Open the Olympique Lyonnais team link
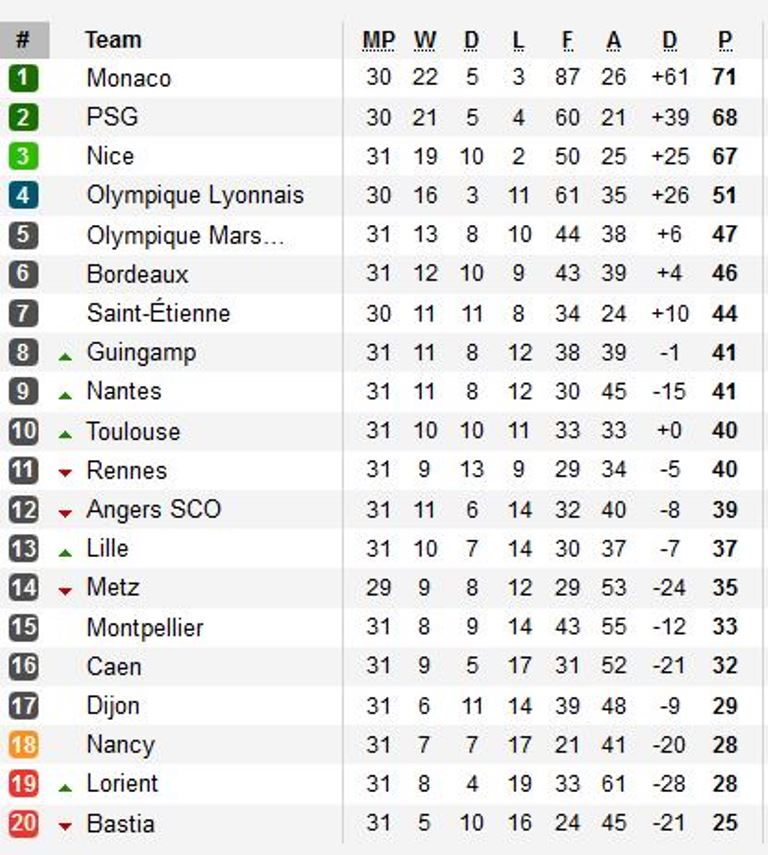 coord(195,195)
